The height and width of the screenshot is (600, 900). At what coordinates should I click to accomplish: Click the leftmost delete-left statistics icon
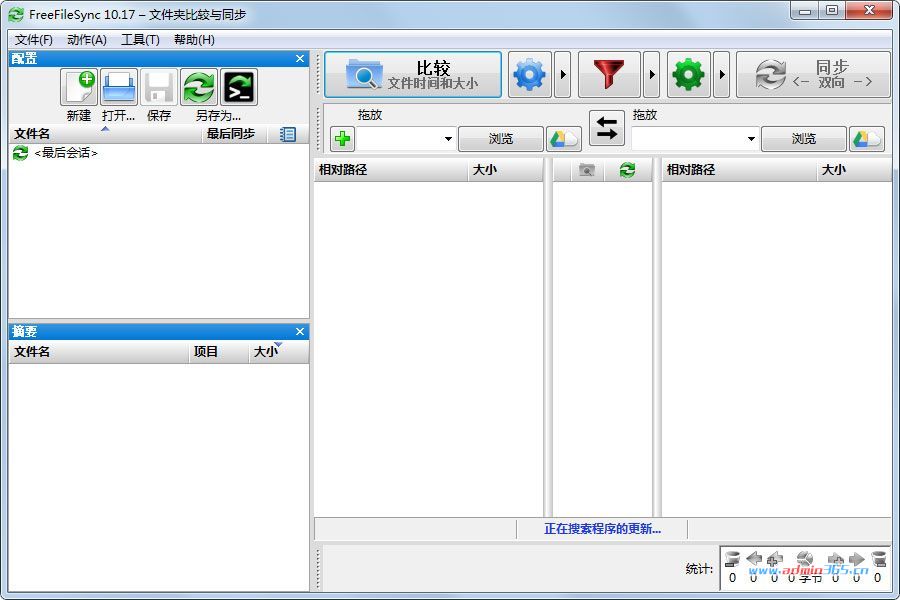(732, 558)
